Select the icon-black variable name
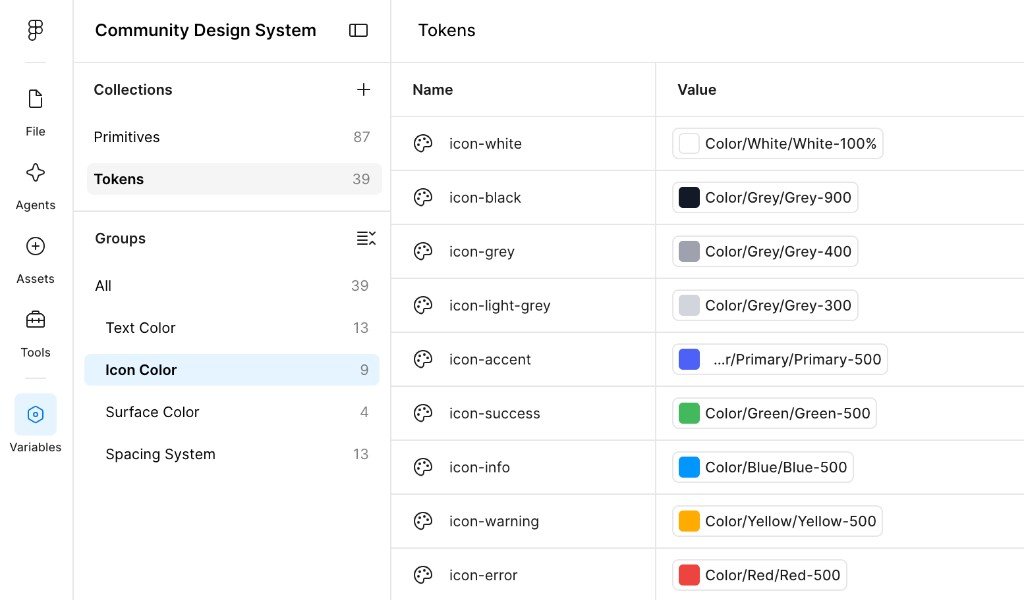 point(485,198)
